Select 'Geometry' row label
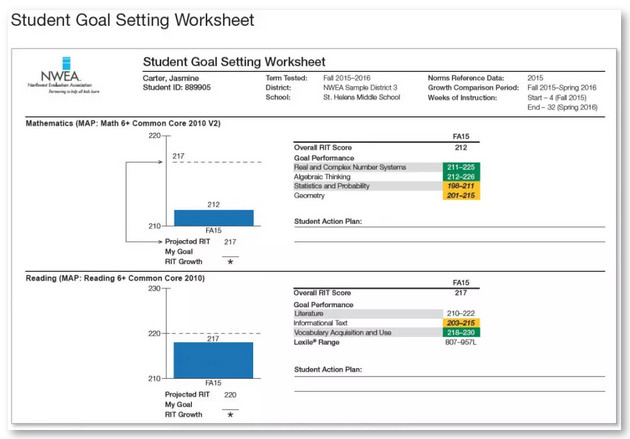 point(309,196)
